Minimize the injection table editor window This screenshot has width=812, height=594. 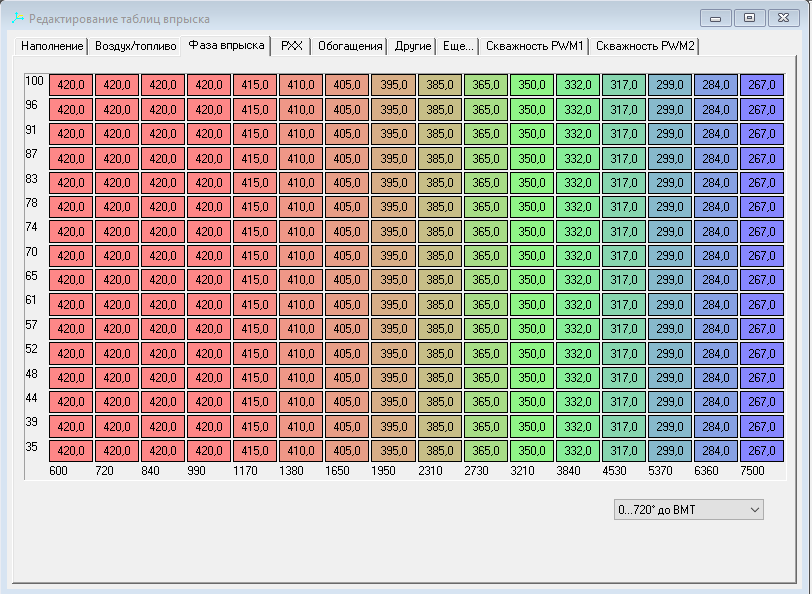point(716,18)
